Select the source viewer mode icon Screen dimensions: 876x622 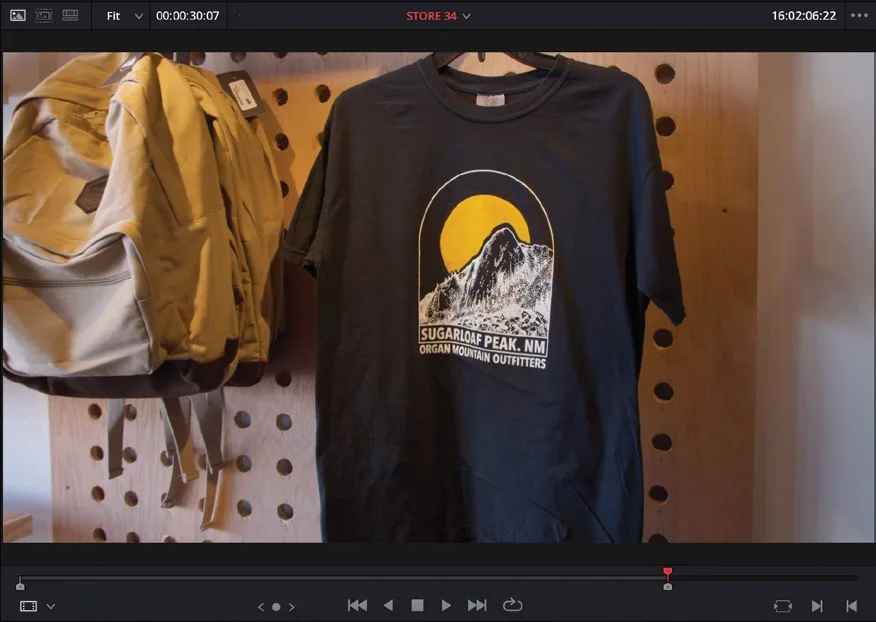(18, 16)
